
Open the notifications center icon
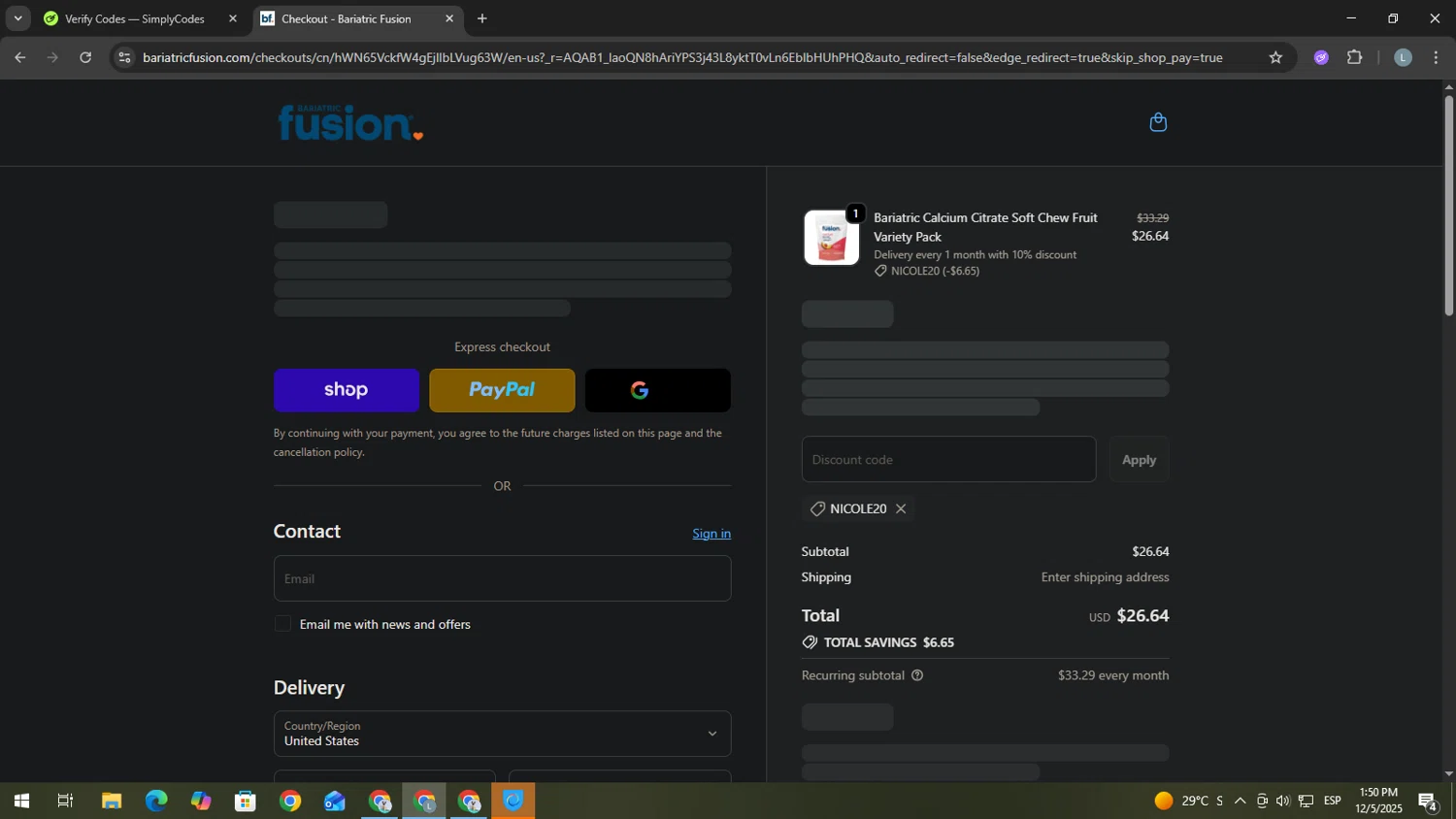1429,802
